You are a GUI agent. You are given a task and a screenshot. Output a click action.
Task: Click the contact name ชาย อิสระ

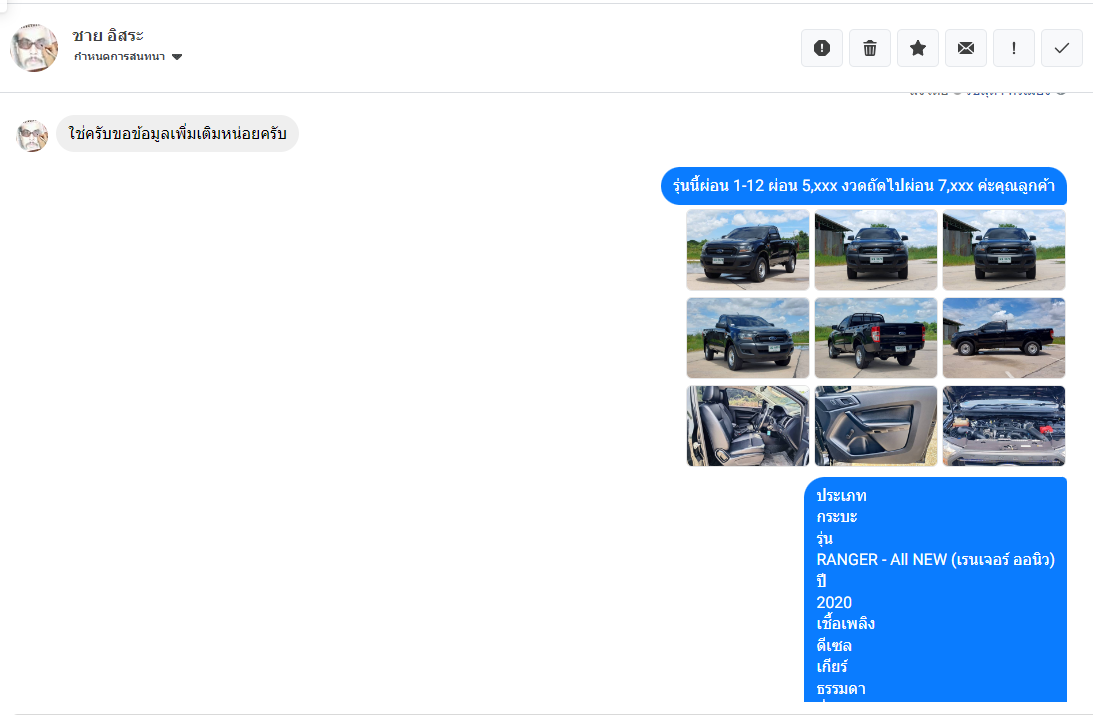click(108, 35)
